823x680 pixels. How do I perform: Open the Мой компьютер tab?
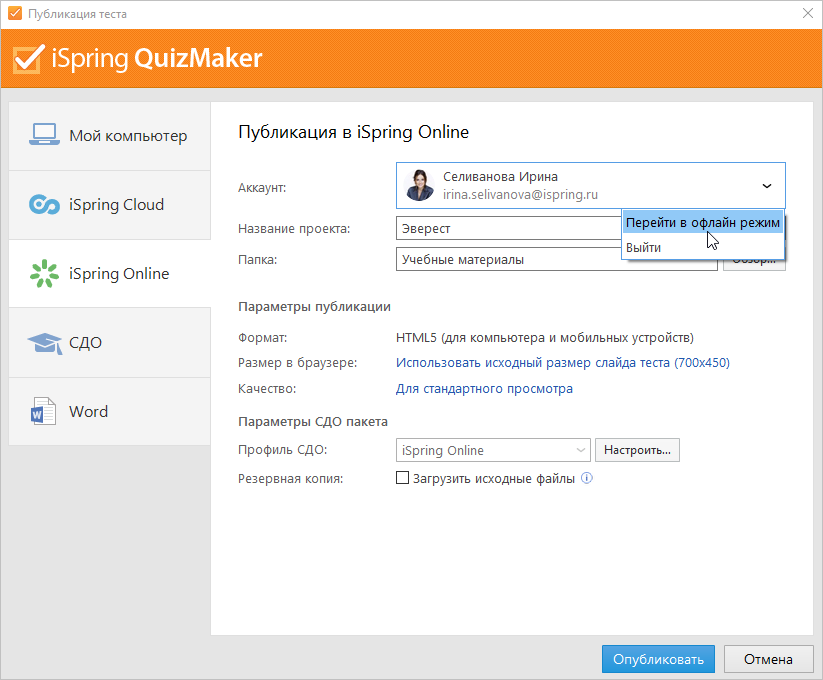(110, 136)
